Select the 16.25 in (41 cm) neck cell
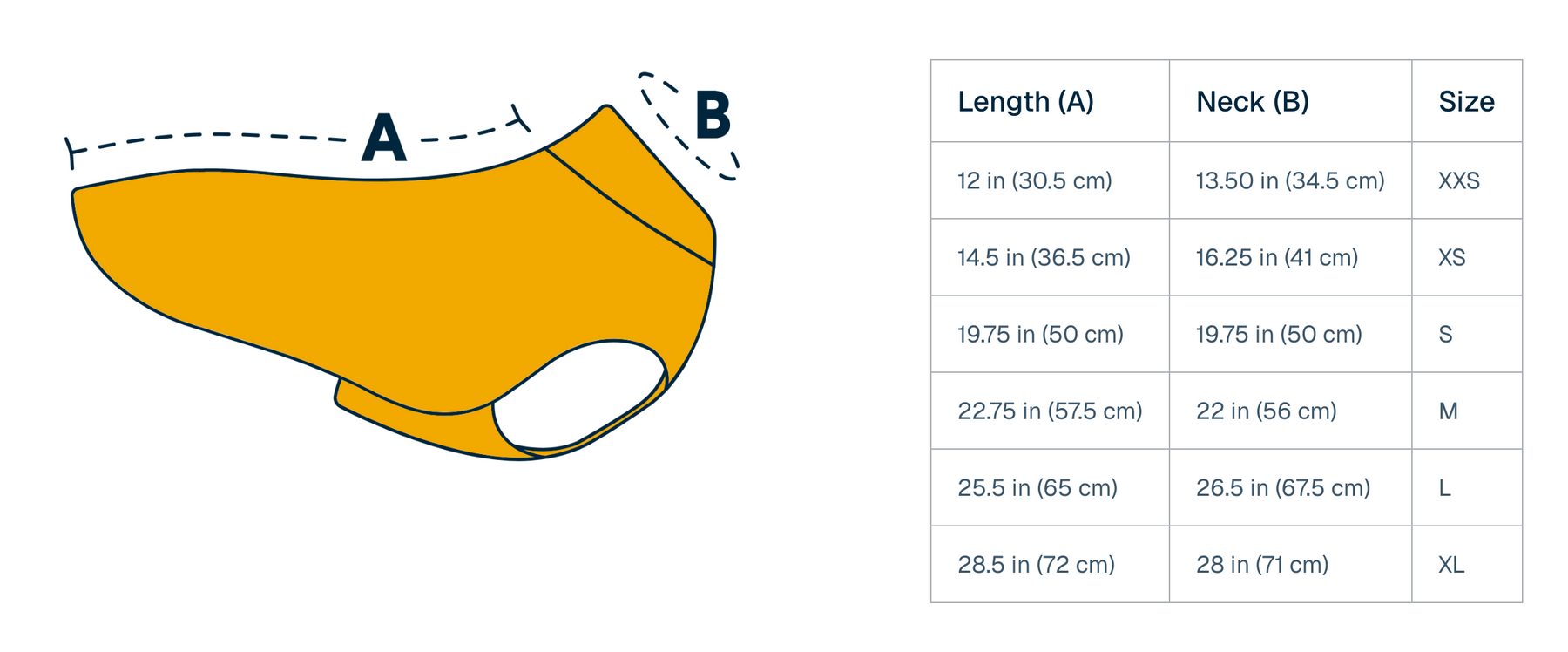 point(1276,257)
